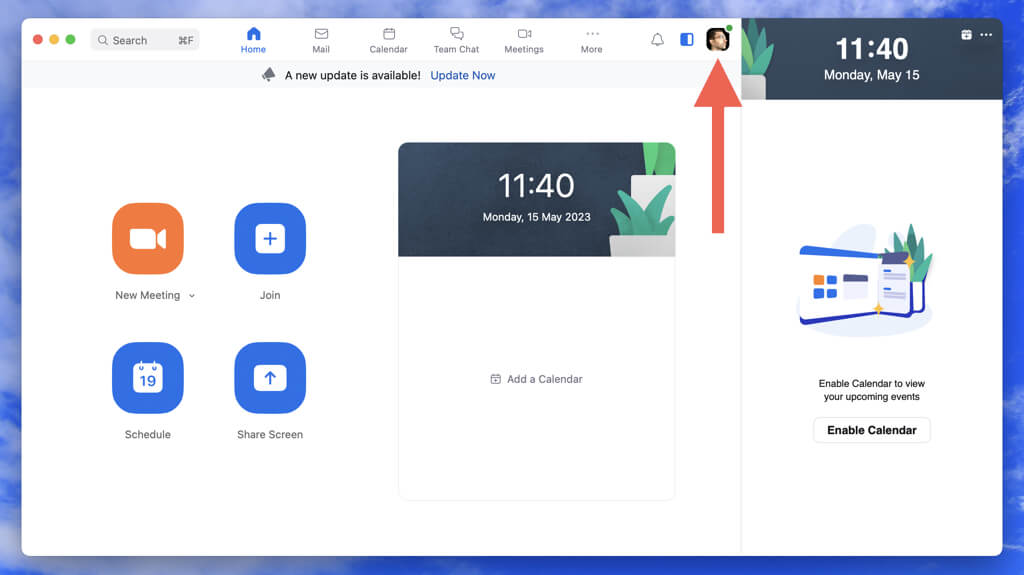Open the profile avatar menu
1024x575 pixels.
718,39
